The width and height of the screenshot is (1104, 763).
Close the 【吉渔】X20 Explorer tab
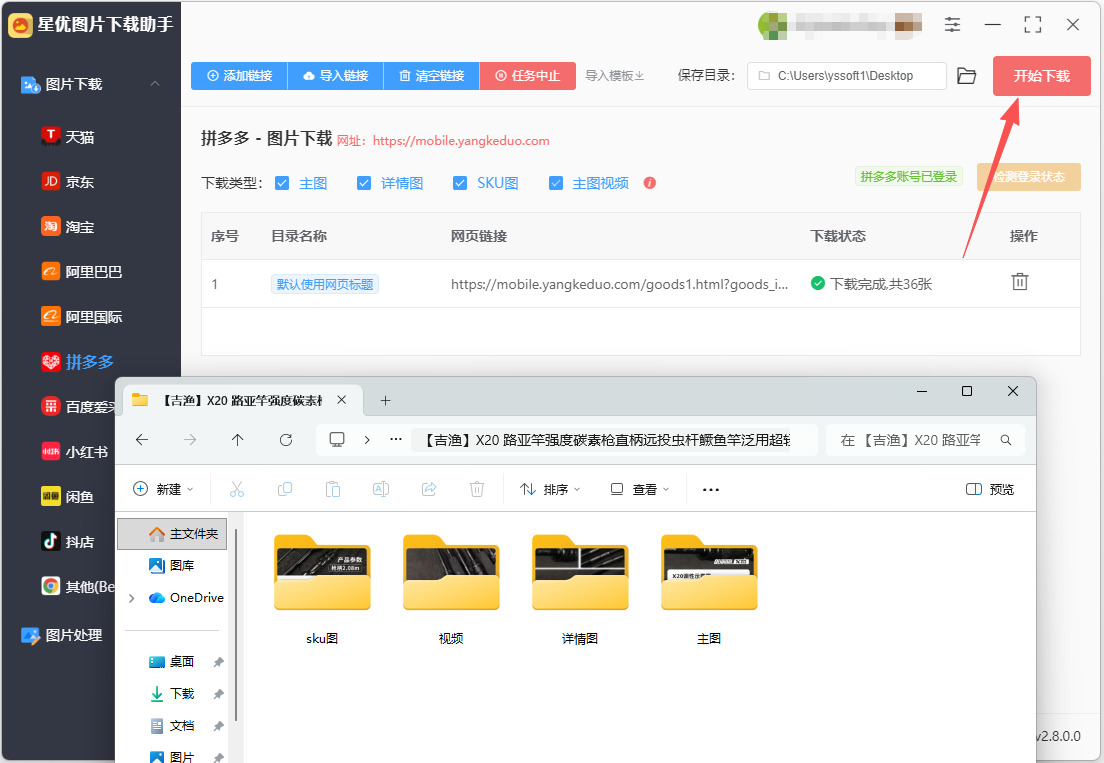click(x=341, y=400)
